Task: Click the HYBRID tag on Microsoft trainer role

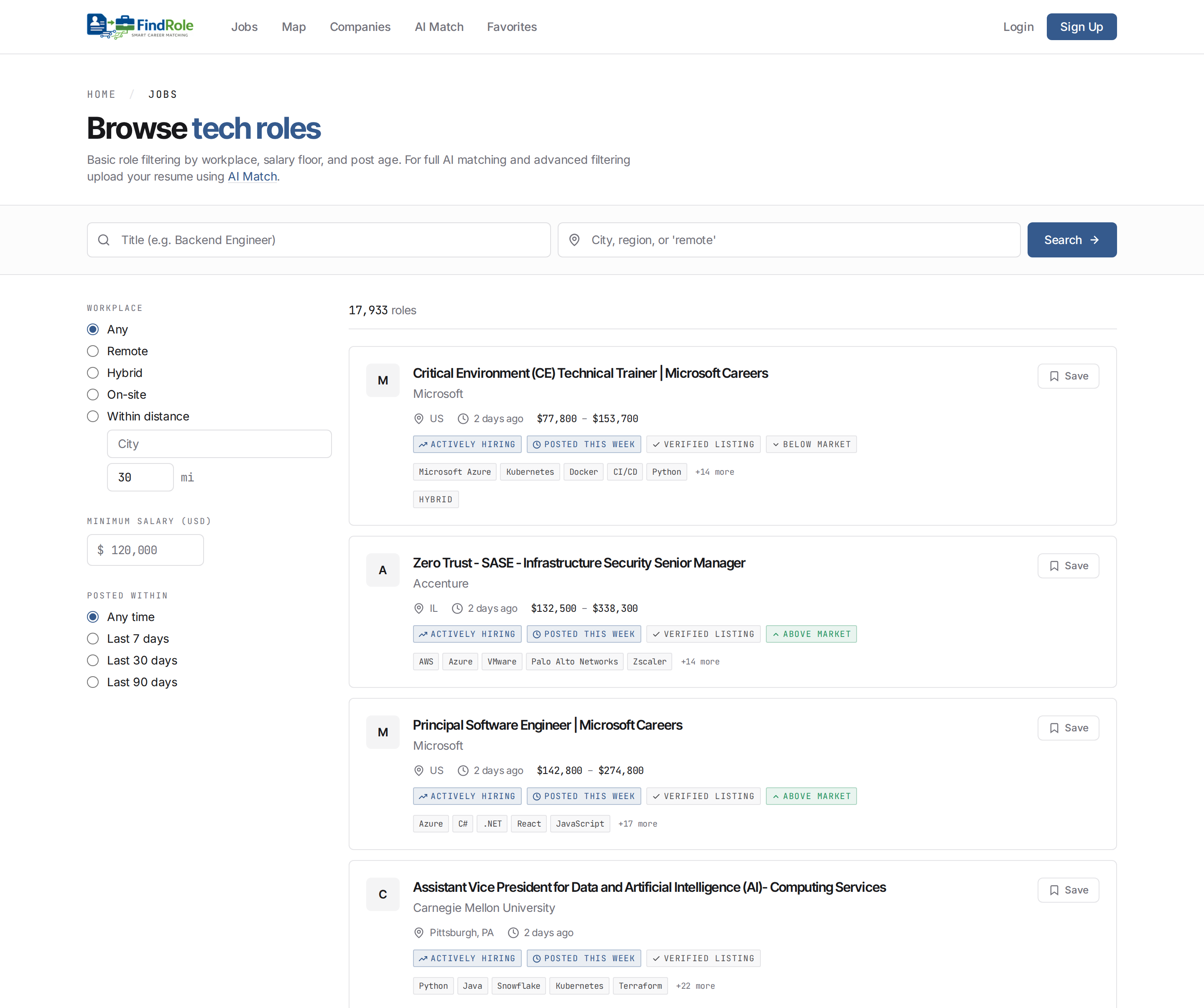Action: click(x=436, y=500)
